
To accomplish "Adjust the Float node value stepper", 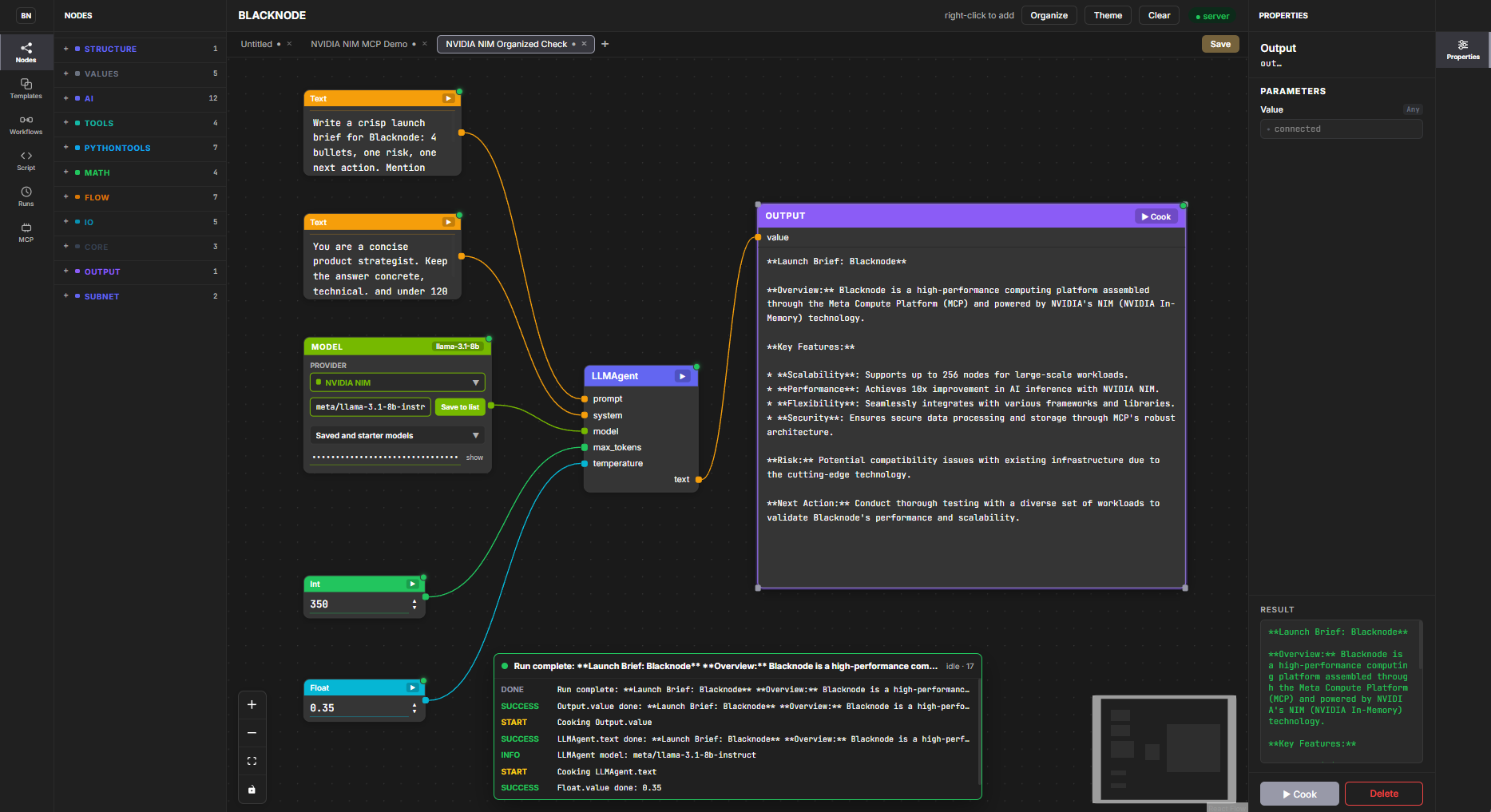I will click(x=414, y=708).
